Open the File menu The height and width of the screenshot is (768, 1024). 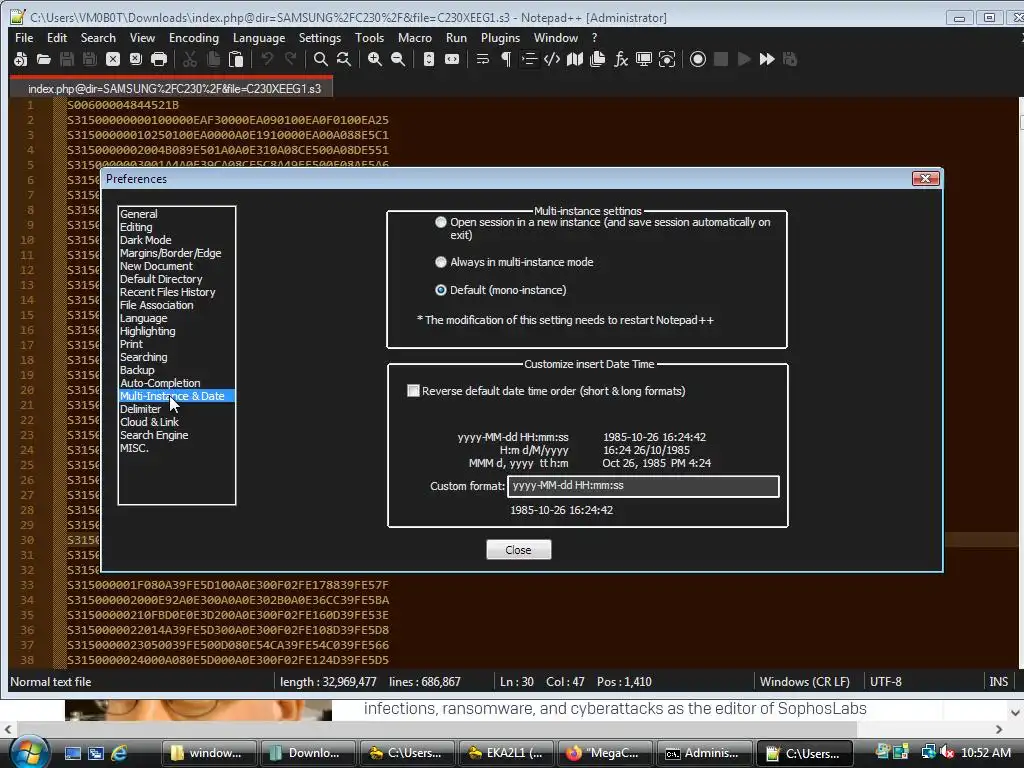point(24,38)
